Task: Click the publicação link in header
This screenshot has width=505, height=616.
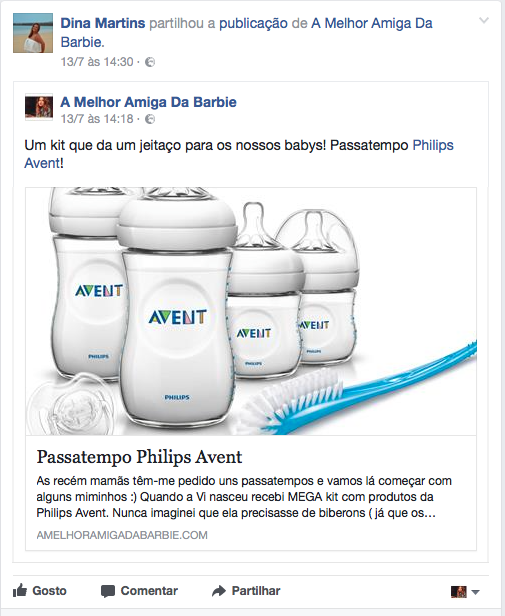Action: coord(253,24)
